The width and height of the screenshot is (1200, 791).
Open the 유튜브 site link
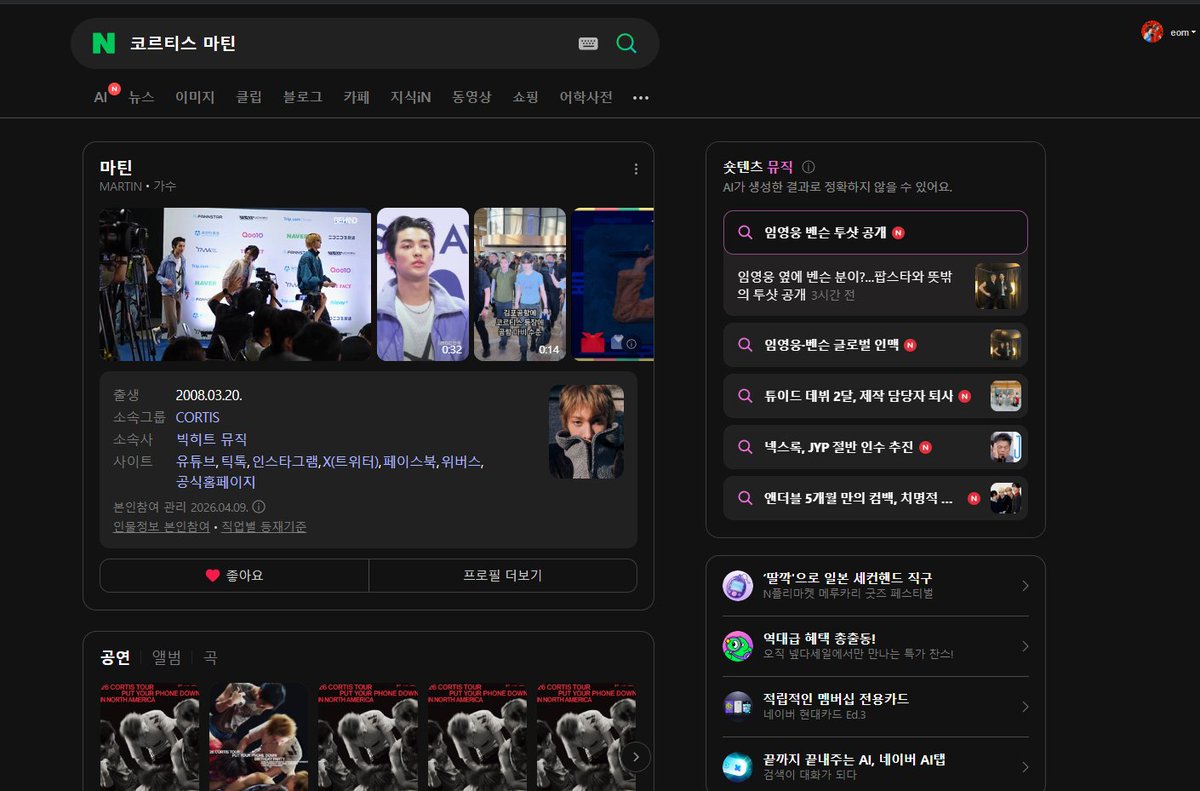(195, 461)
